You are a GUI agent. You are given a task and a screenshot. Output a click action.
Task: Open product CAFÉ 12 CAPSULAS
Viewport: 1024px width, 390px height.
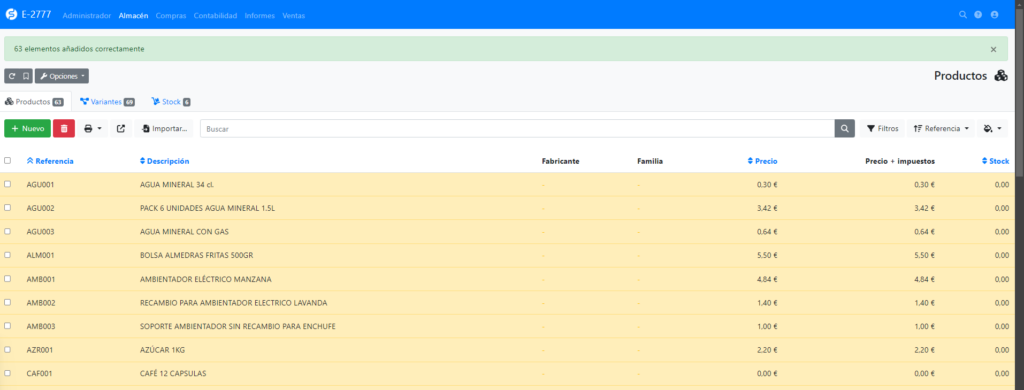coord(173,374)
